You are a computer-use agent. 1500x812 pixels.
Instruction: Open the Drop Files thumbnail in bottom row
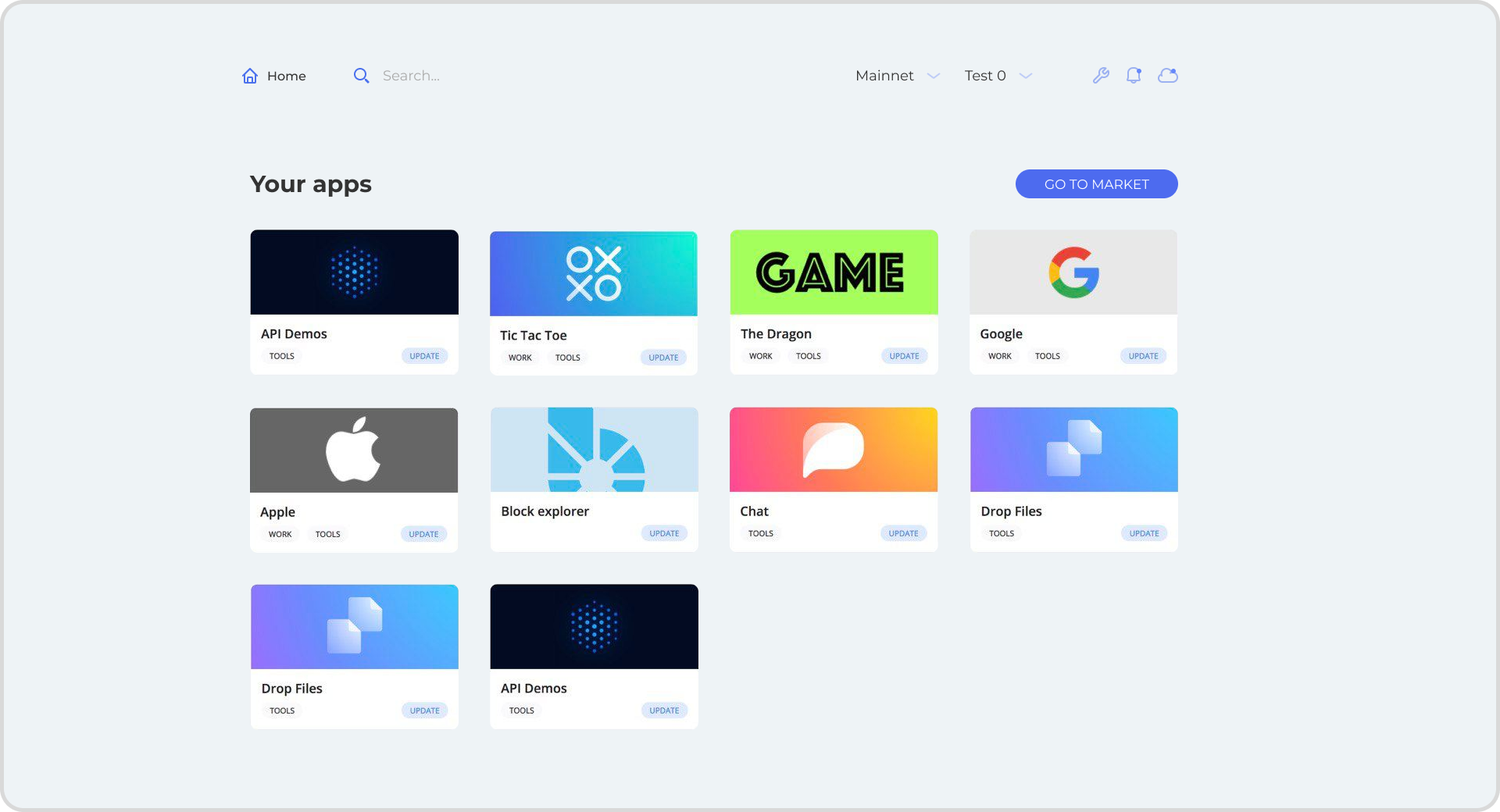click(355, 626)
